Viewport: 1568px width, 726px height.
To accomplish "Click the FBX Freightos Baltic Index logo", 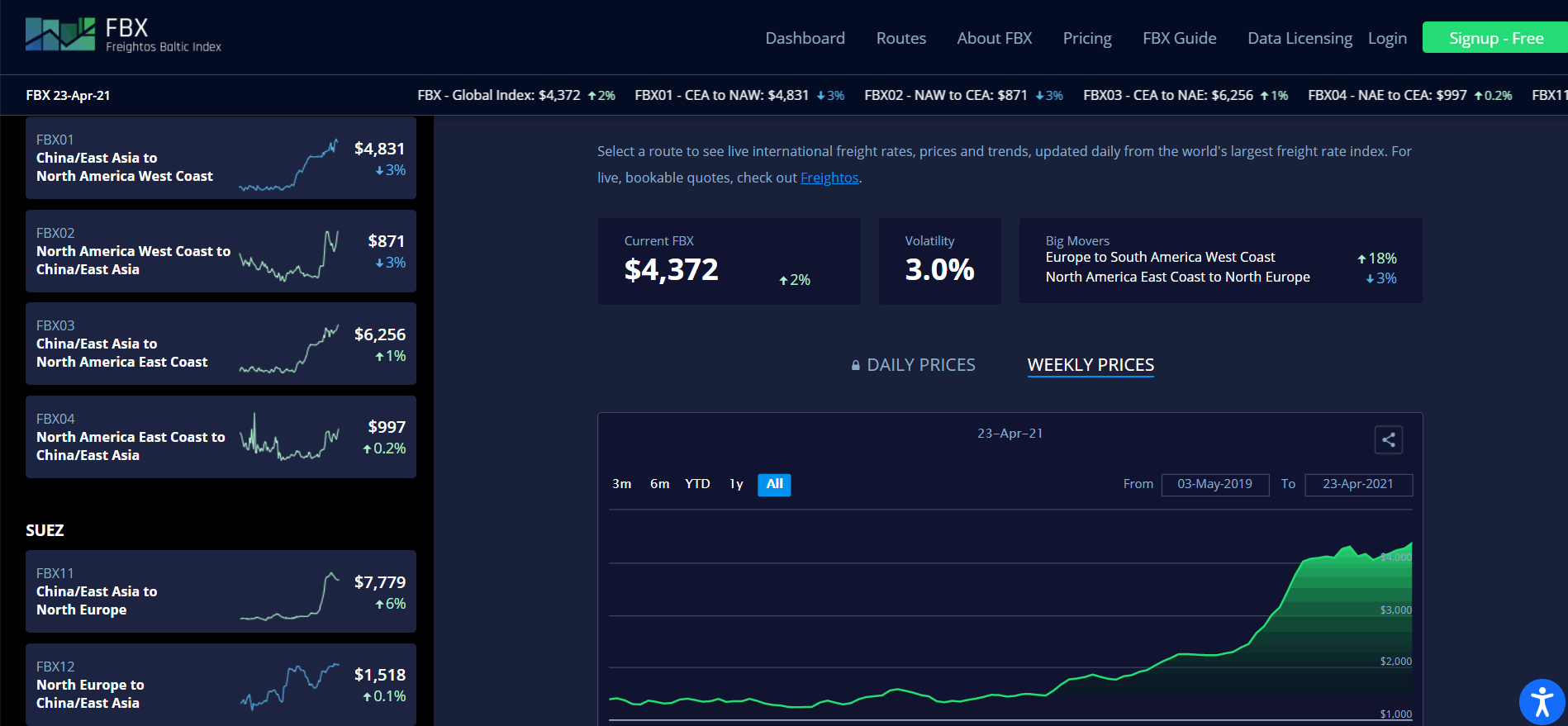I will (x=124, y=36).
